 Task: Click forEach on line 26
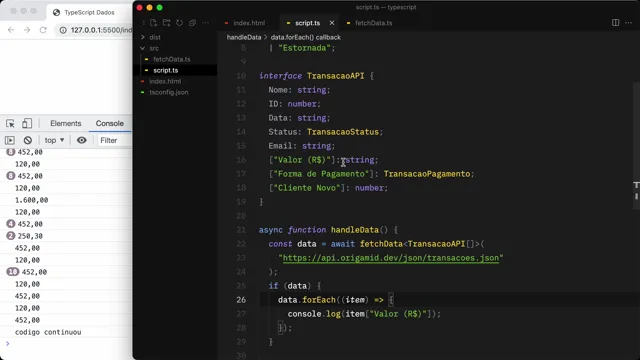pos(319,300)
